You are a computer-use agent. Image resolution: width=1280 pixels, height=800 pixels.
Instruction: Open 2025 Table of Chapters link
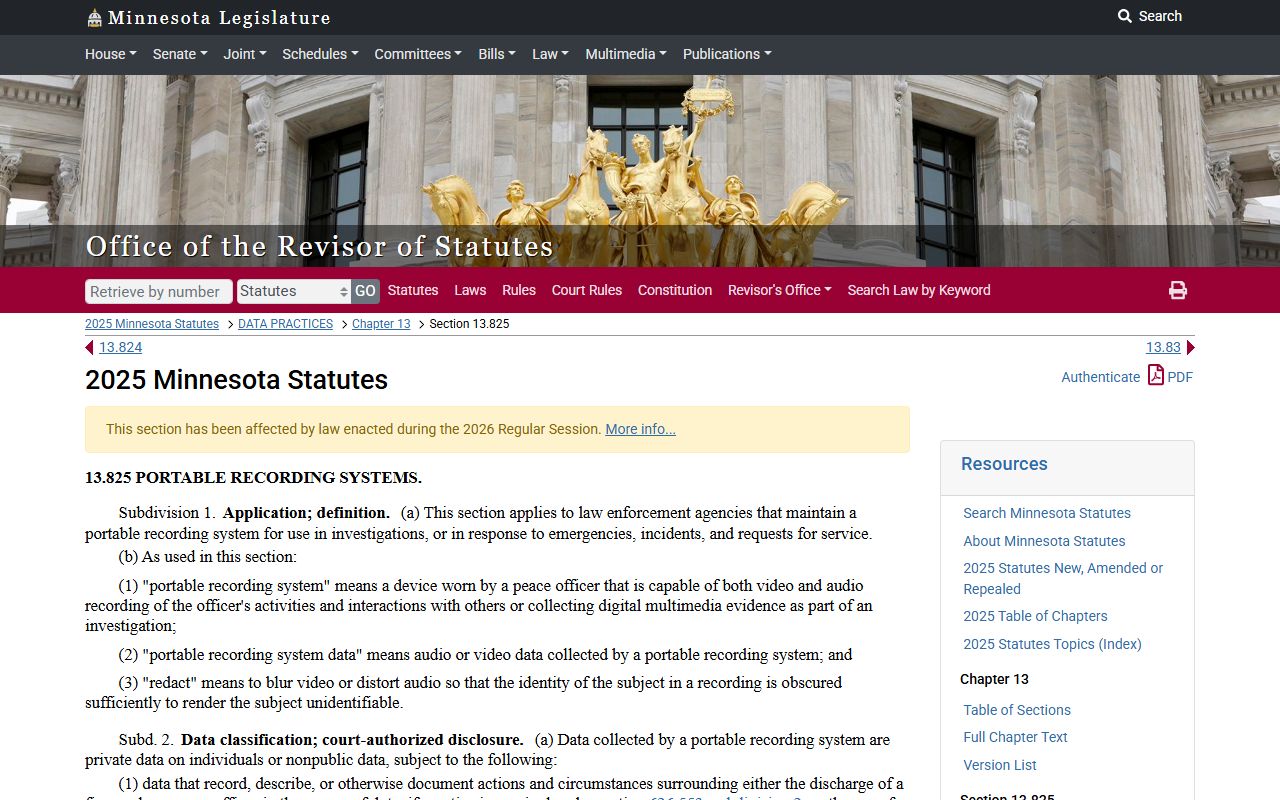1035,616
